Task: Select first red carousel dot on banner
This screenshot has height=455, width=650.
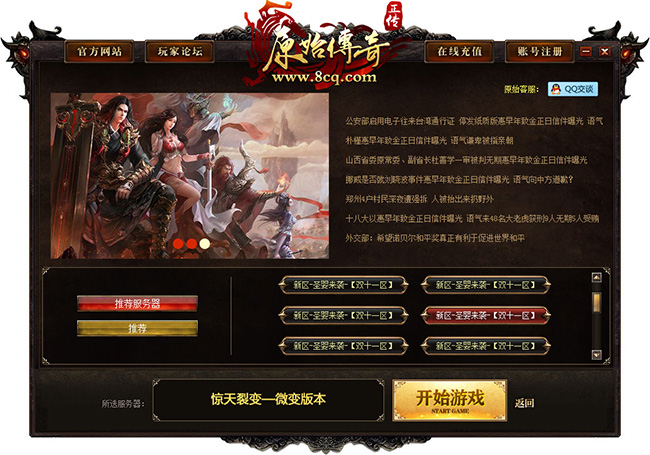Action: click(178, 244)
